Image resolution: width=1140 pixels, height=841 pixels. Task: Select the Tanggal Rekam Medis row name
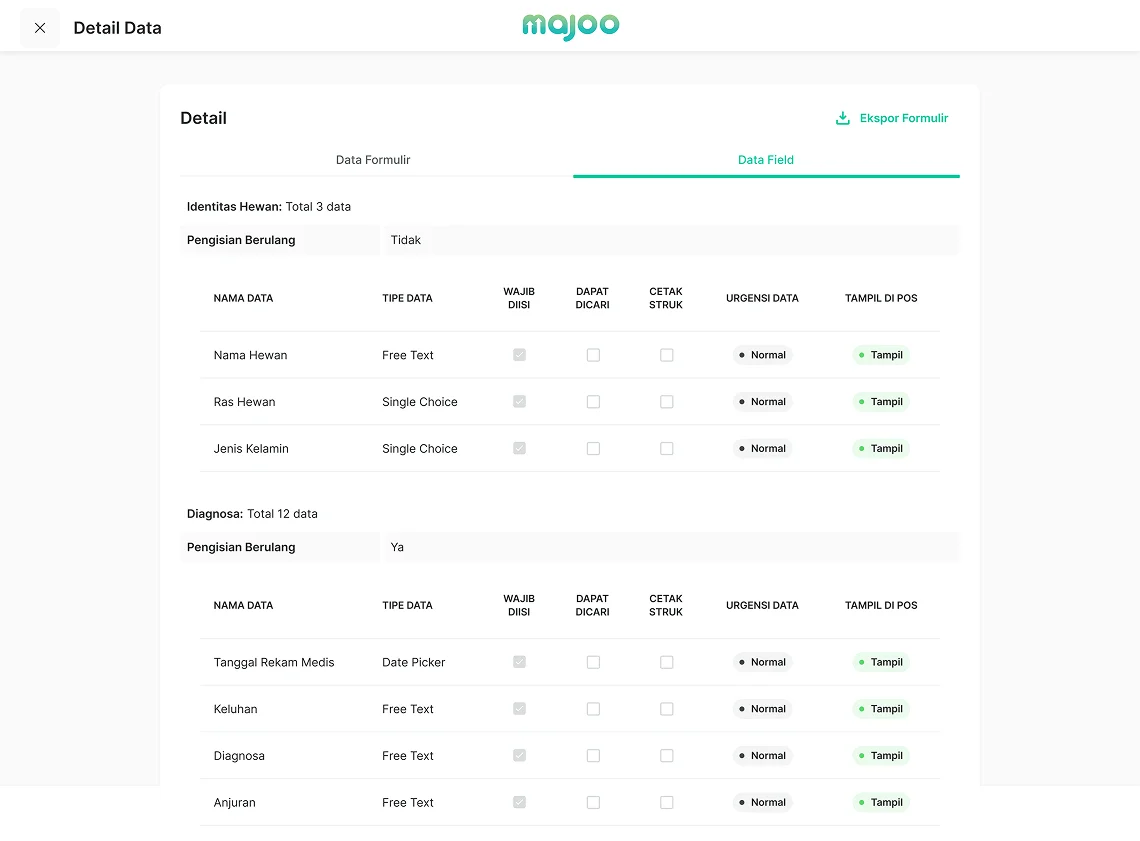coord(274,662)
